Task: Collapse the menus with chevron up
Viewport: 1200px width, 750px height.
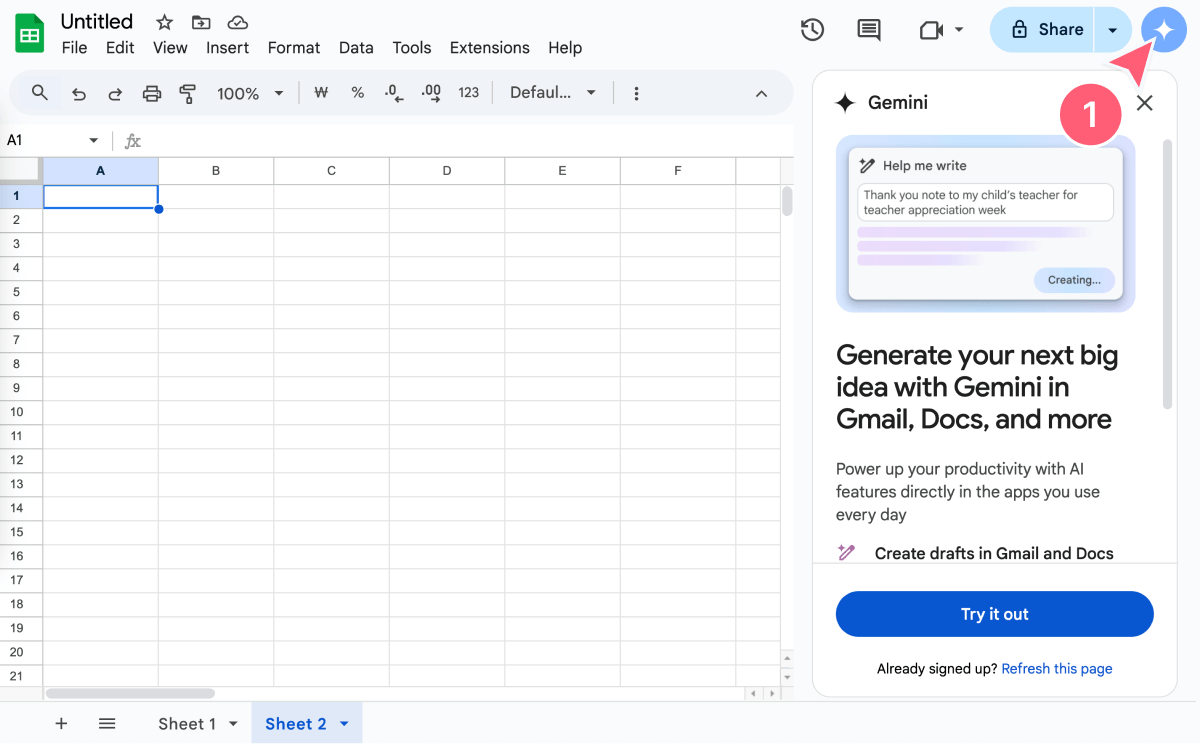Action: 761,93
